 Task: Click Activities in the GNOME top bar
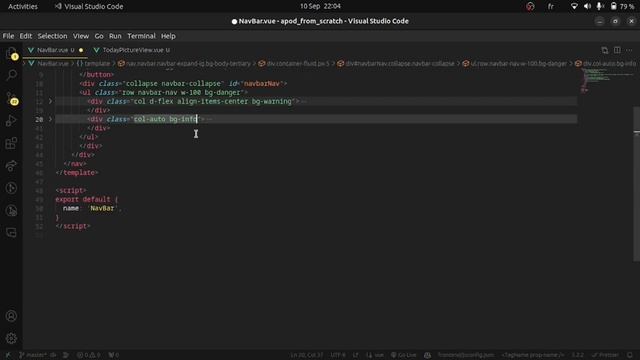(x=23, y=6)
